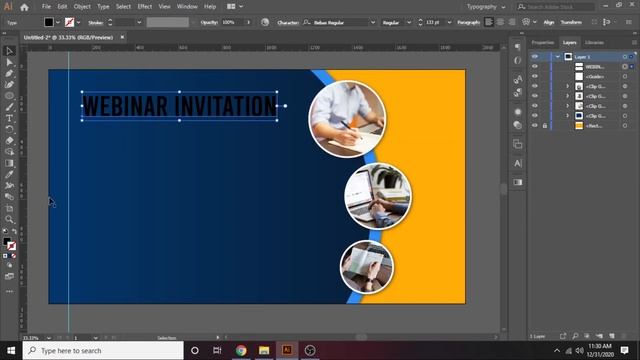
Task: Select the Eraser tool
Action: coord(9,141)
